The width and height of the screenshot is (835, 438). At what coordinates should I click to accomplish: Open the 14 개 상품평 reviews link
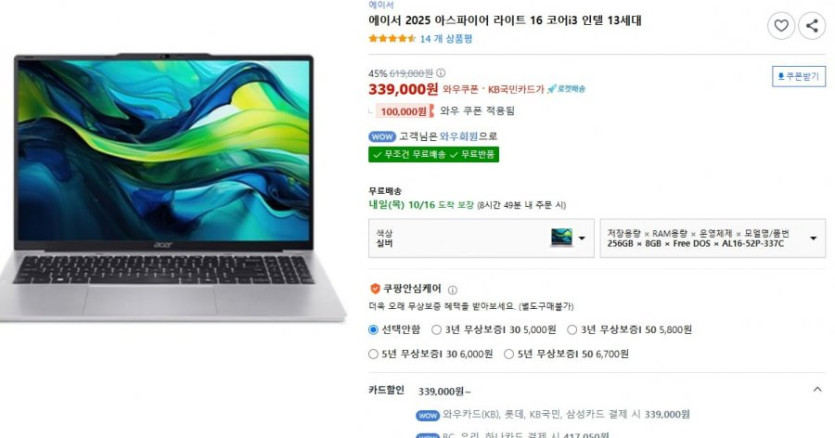coord(446,39)
